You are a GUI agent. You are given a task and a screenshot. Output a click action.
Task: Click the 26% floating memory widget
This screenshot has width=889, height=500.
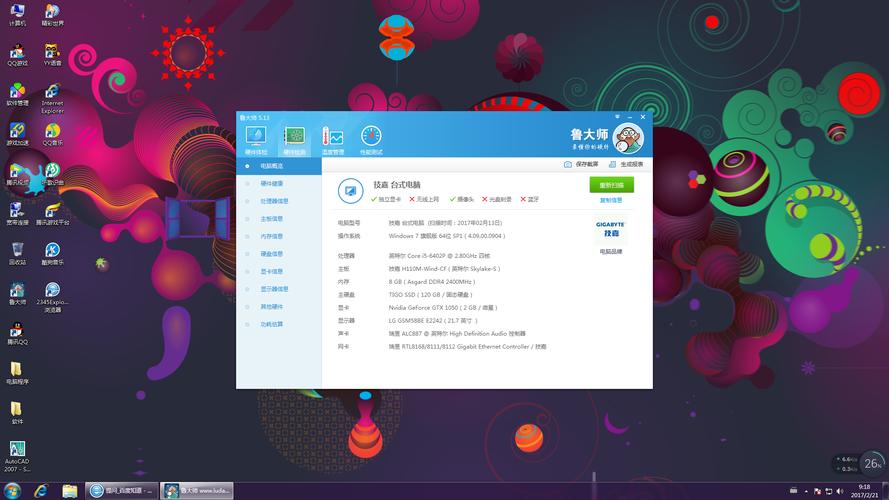pos(872,463)
